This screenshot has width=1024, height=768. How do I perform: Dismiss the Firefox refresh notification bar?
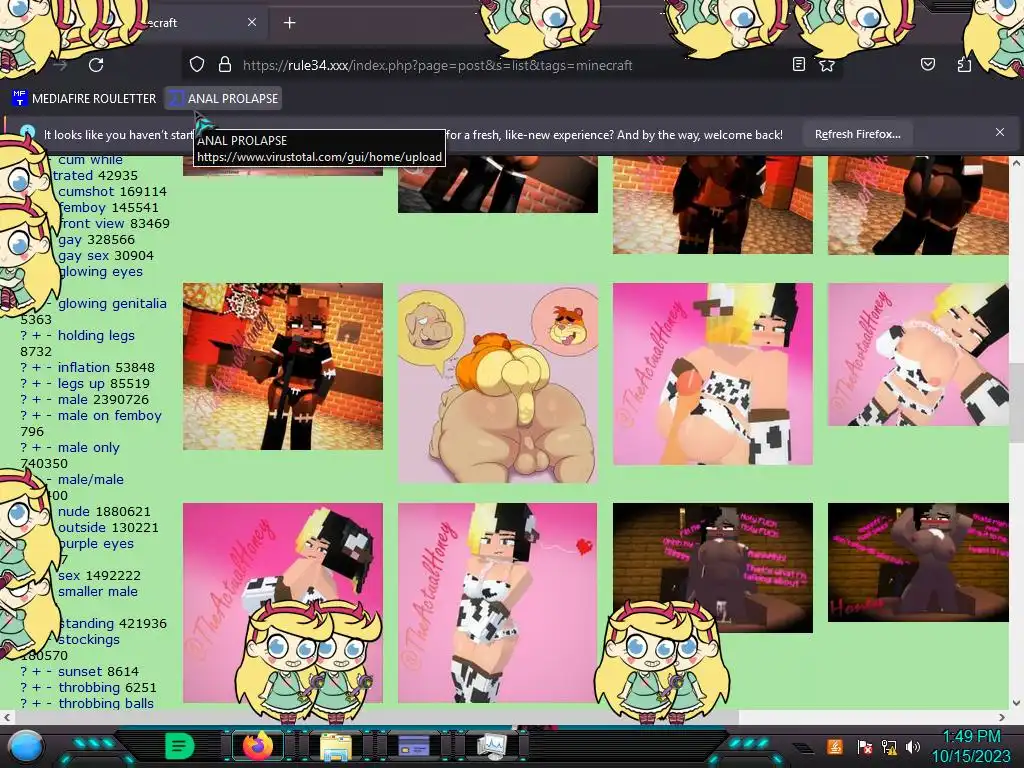click(x=999, y=133)
